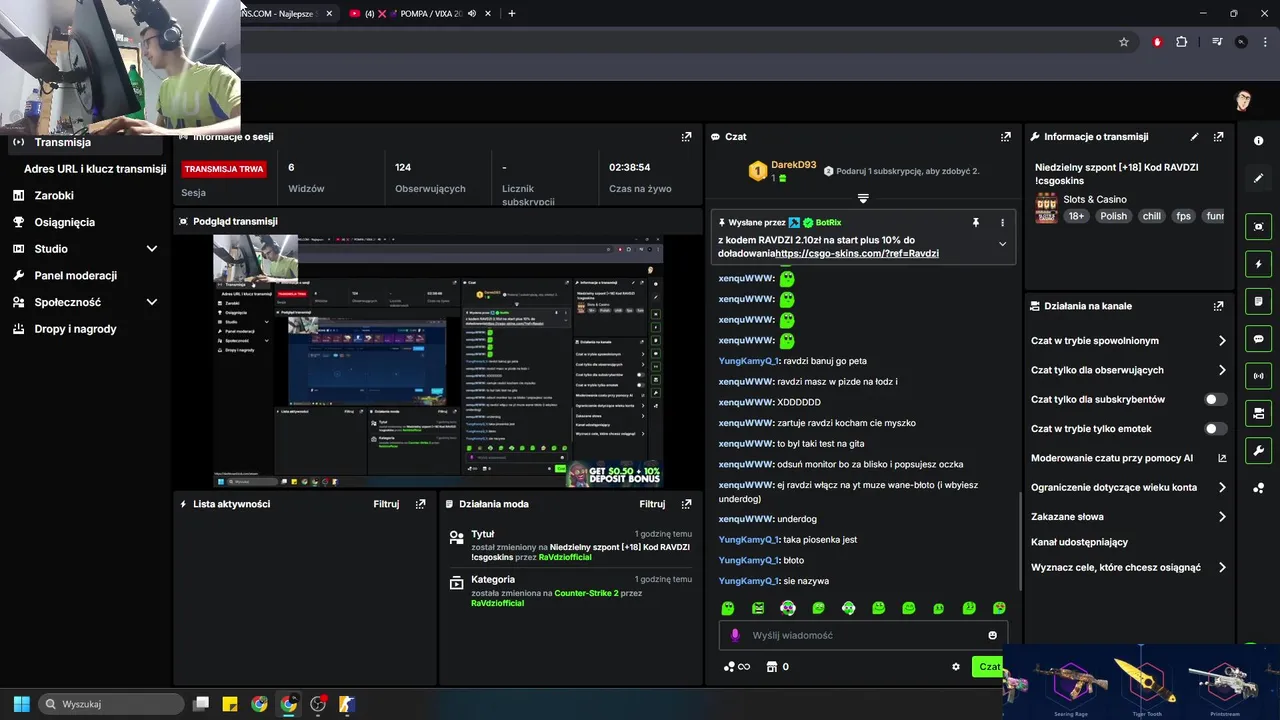Pop out the Informacje o transmisji panel
The width and height of the screenshot is (1280, 720).
(x=1218, y=137)
